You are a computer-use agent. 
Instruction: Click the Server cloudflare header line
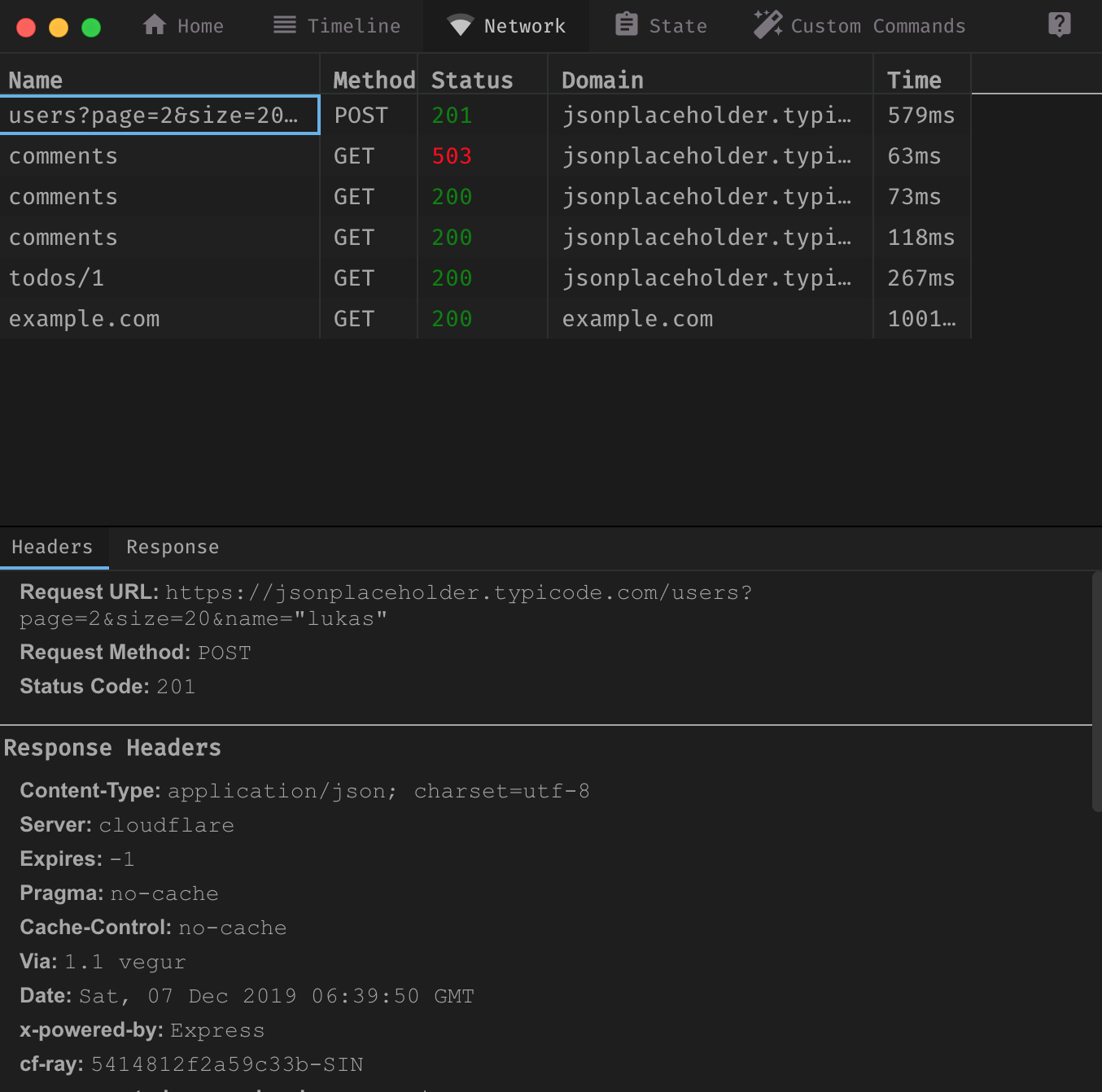(x=127, y=825)
